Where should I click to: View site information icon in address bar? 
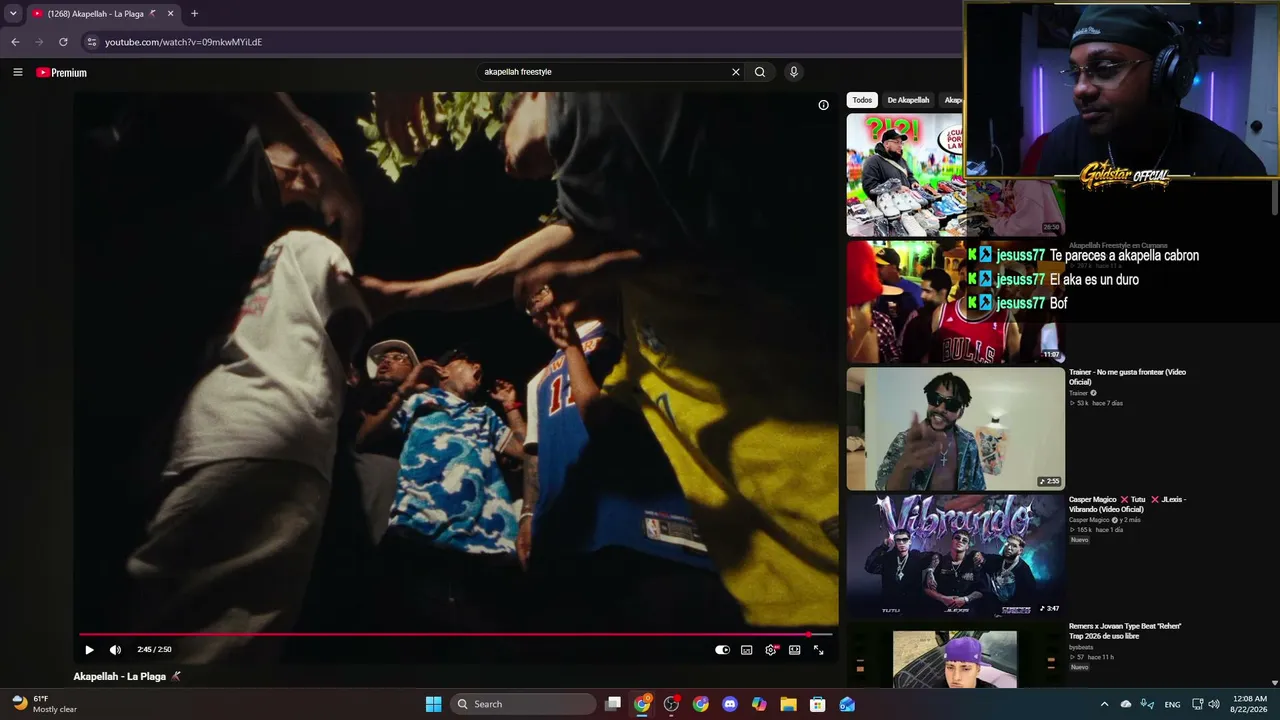(x=92, y=42)
